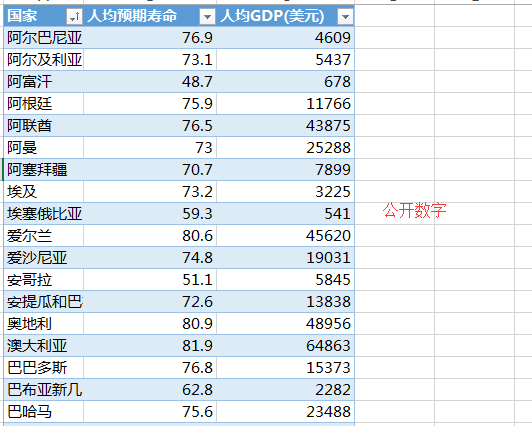
Task: Select the GDP cell 5845
Action: (x=285, y=279)
